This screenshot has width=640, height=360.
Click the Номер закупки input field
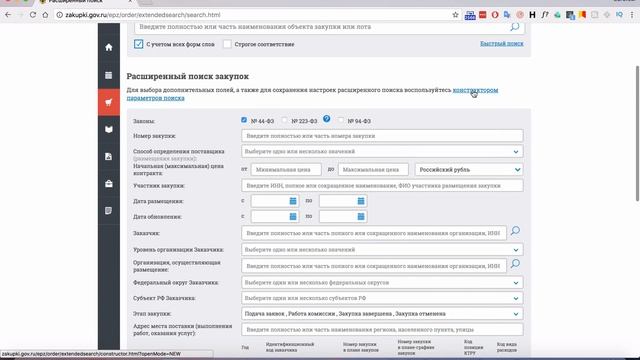pyautogui.click(x=382, y=136)
